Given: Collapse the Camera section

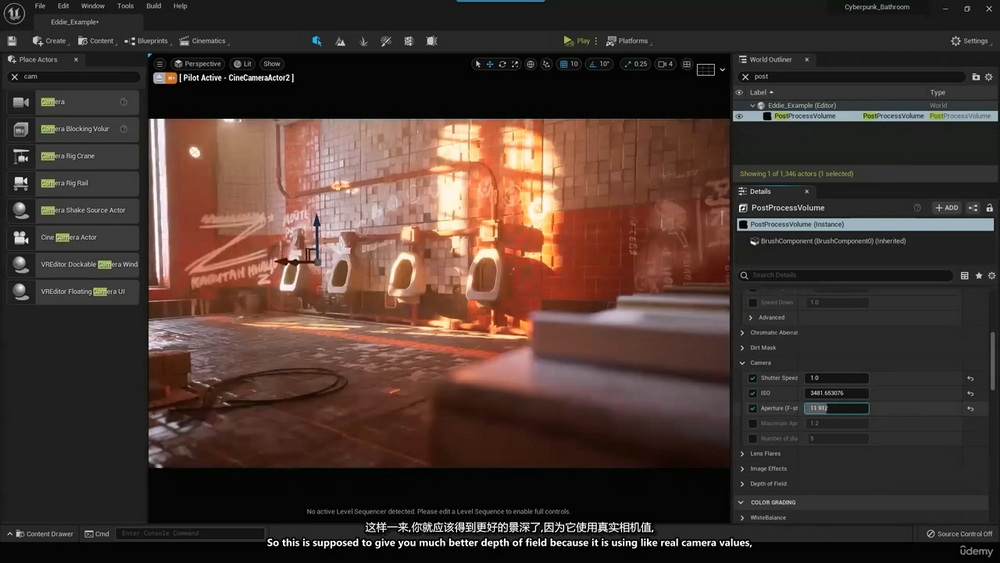Looking at the screenshot, I should coord(742,363).
